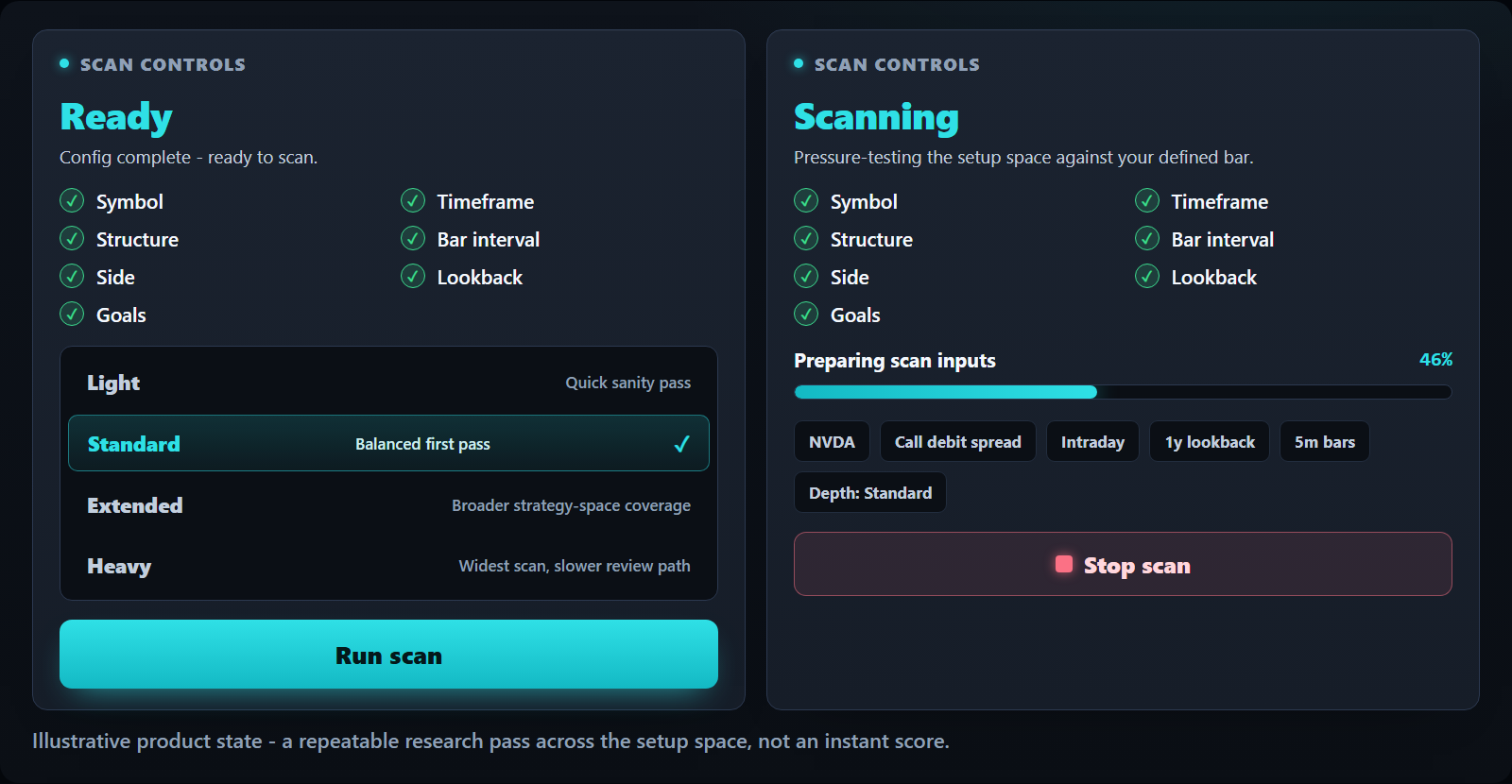Choose the Extended scan depth option
Screen dimensions: 1512x784
click(388, 505)
